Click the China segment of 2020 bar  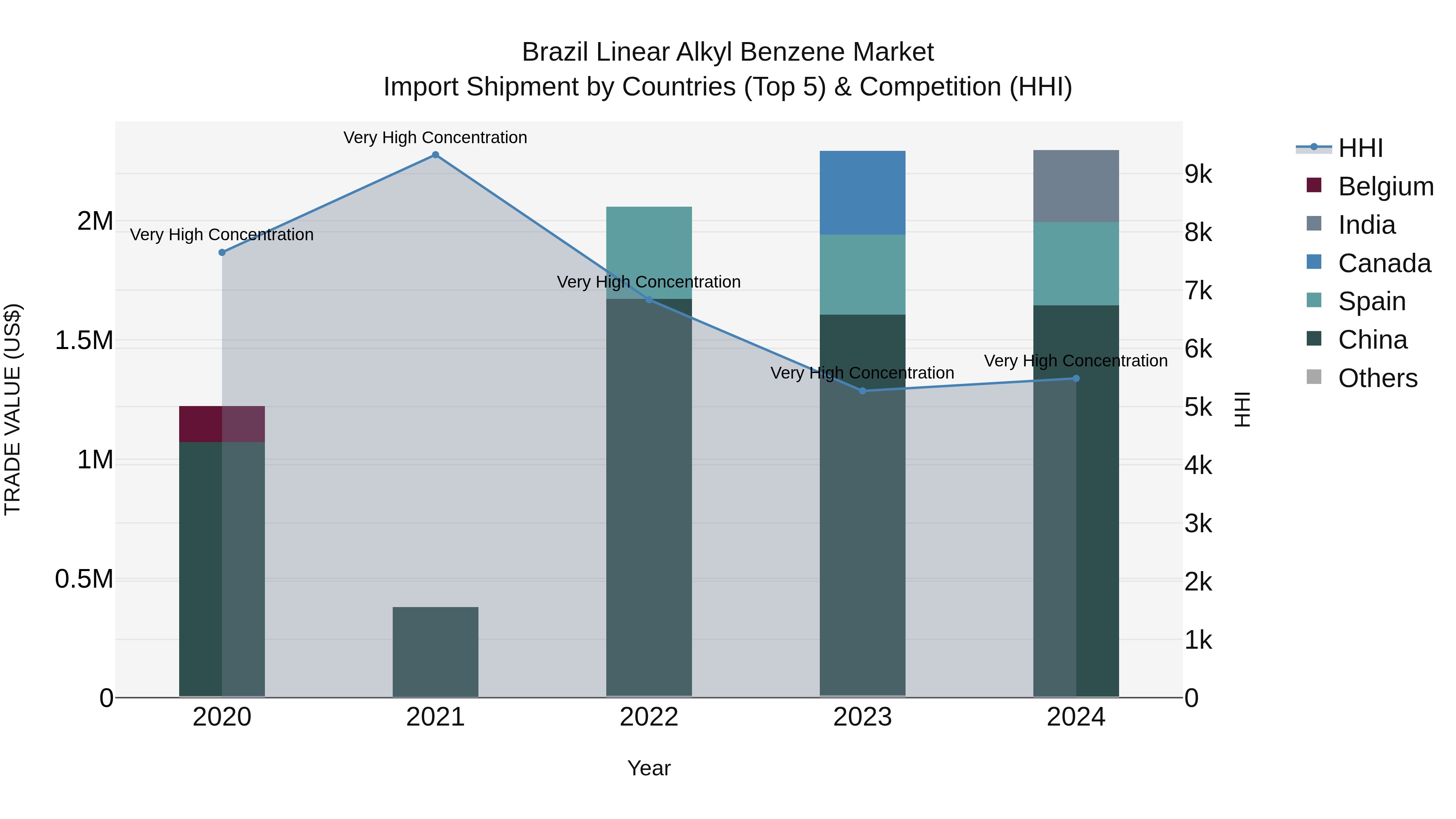(222, 569)
